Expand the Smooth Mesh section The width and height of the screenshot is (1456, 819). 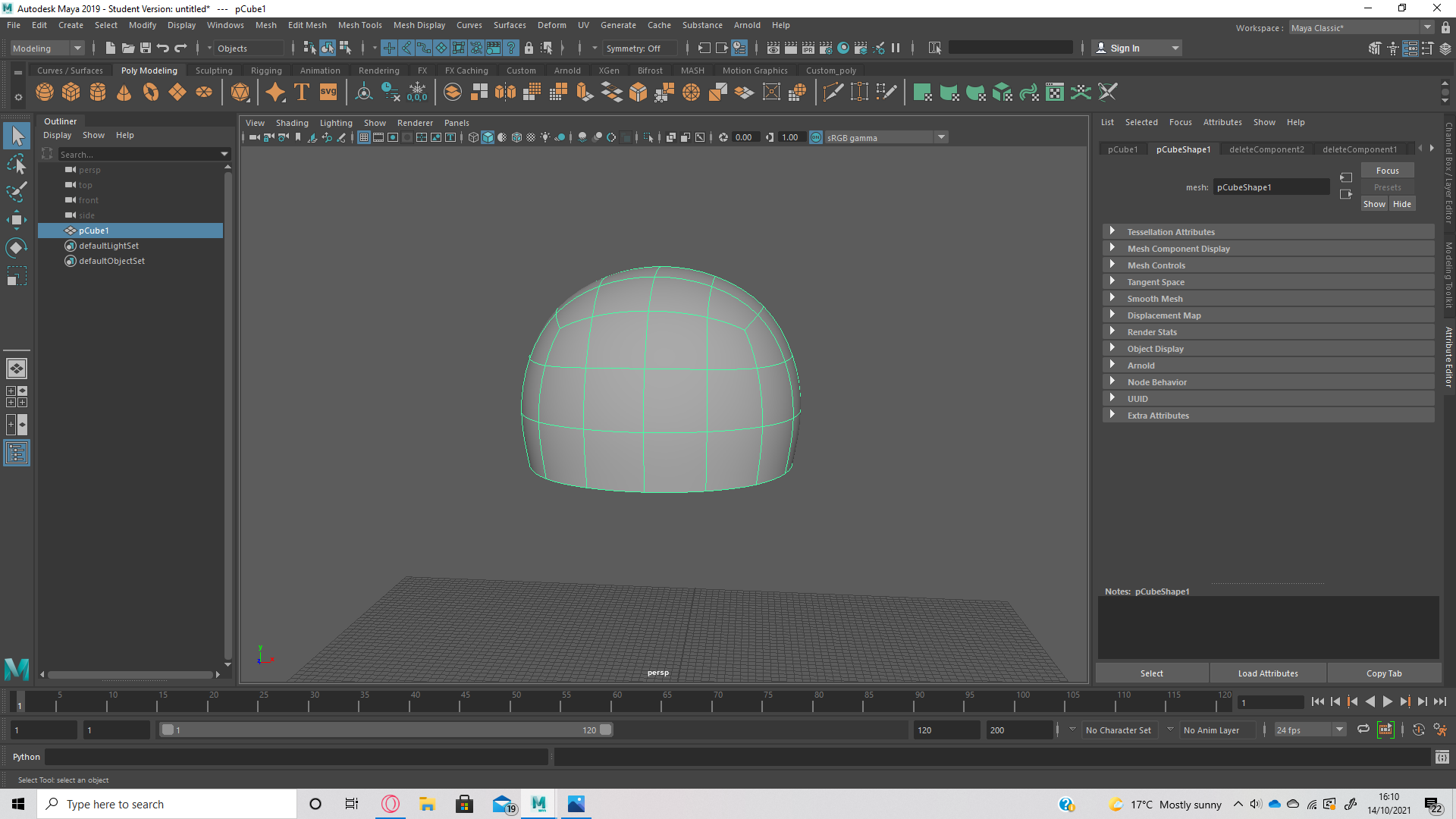[1154, 299]
